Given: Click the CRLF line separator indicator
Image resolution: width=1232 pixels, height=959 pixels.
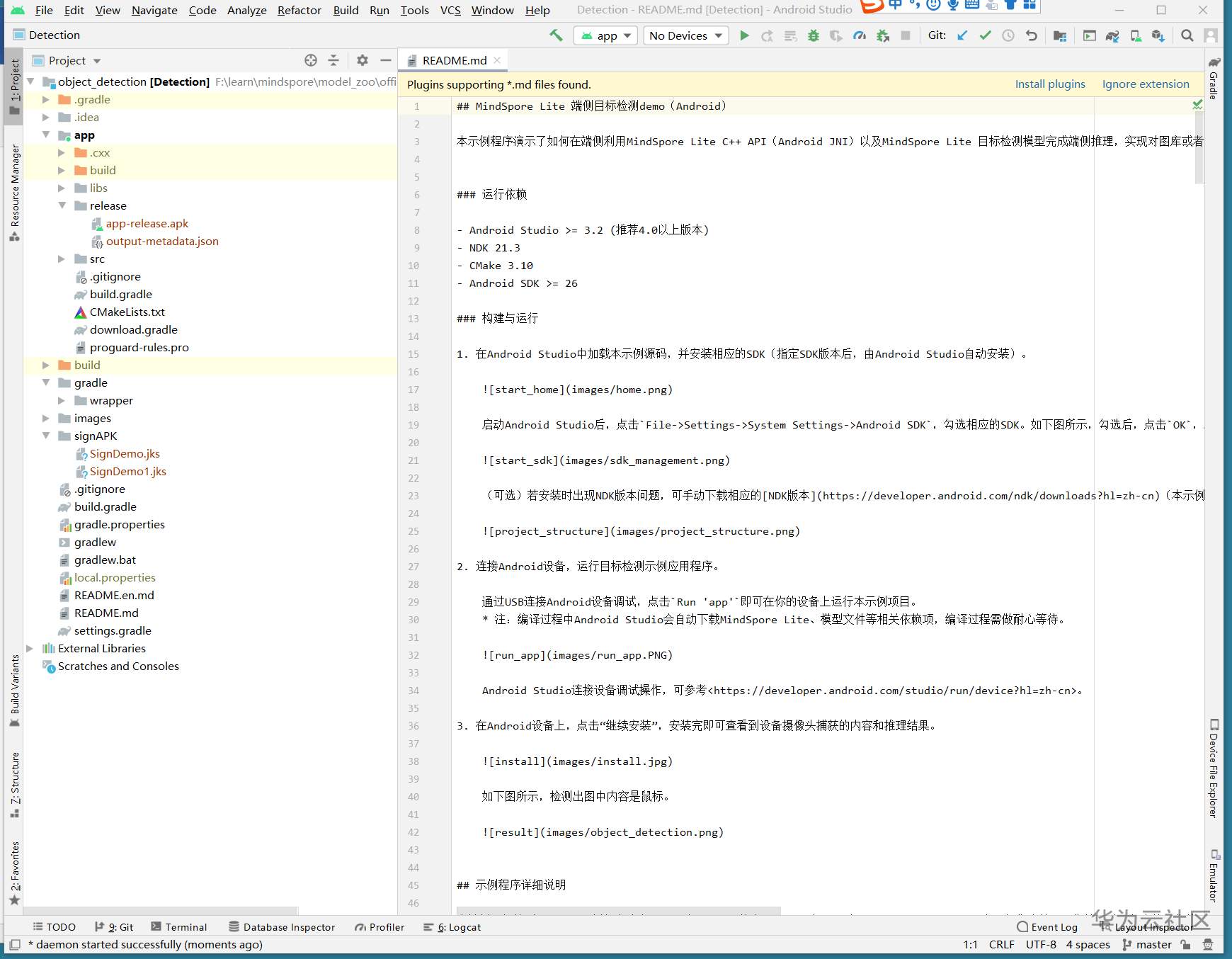Looking at the screenshot, I should [1001, 944].
